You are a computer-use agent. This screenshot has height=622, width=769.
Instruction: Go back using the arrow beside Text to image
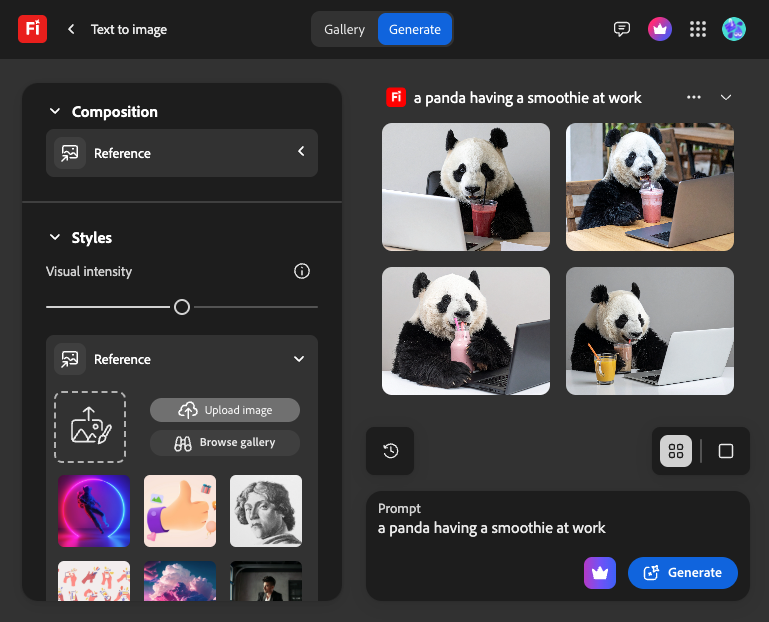pos(71,29)
